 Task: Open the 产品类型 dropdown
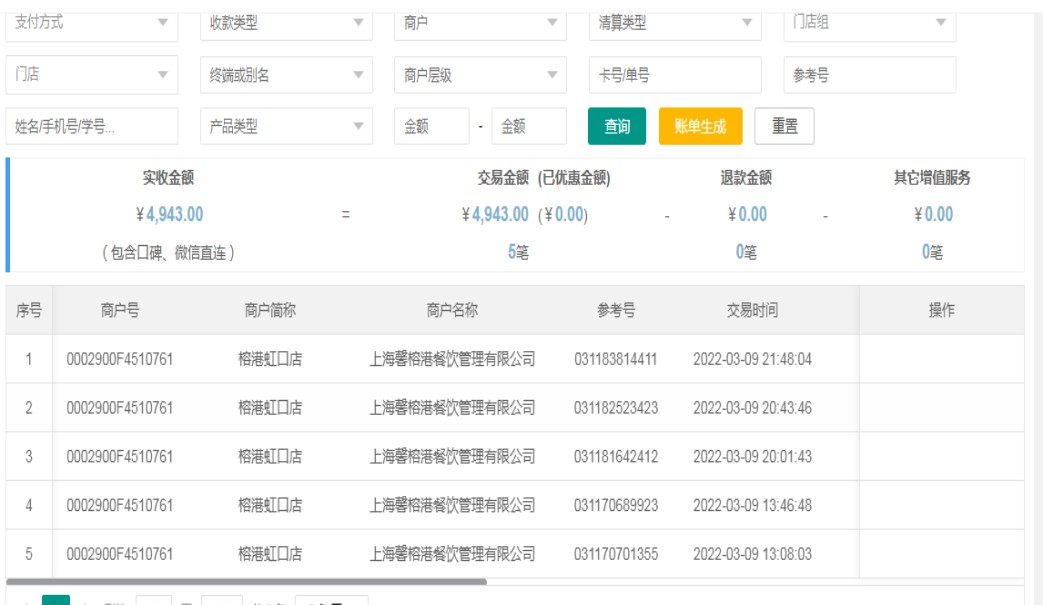click(286, 127)
